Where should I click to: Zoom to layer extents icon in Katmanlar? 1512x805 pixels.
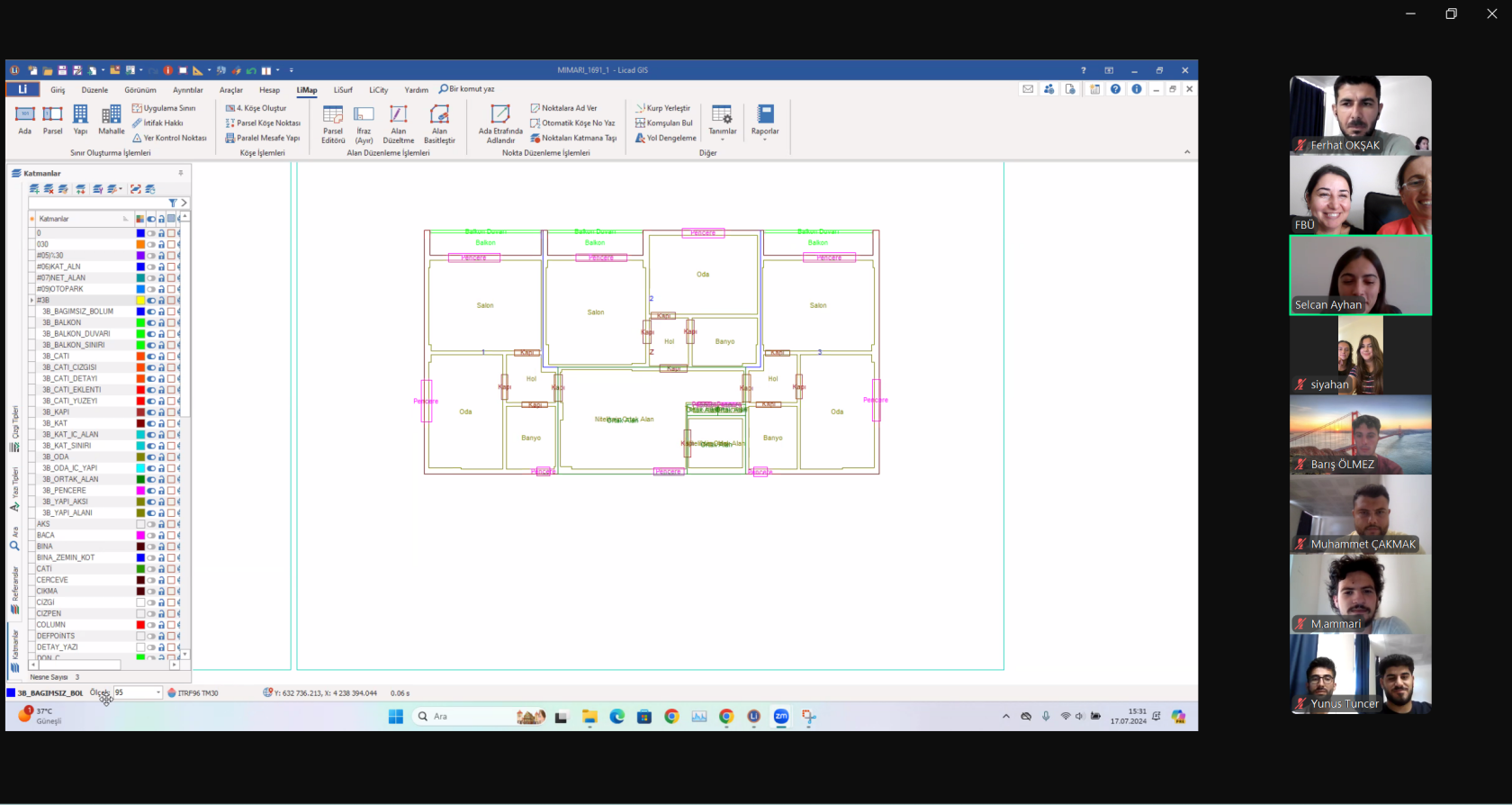[x=135, y=189]
